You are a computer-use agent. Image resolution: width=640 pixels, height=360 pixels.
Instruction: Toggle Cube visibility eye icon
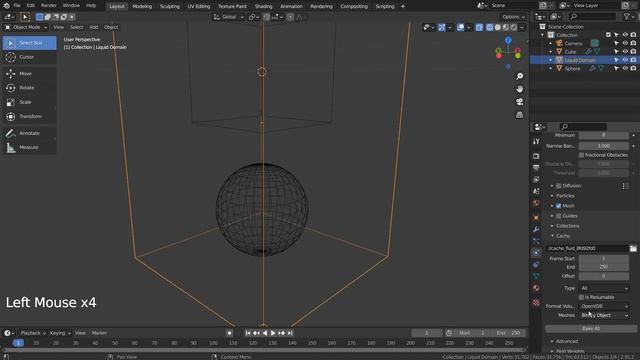coord(625,52)
